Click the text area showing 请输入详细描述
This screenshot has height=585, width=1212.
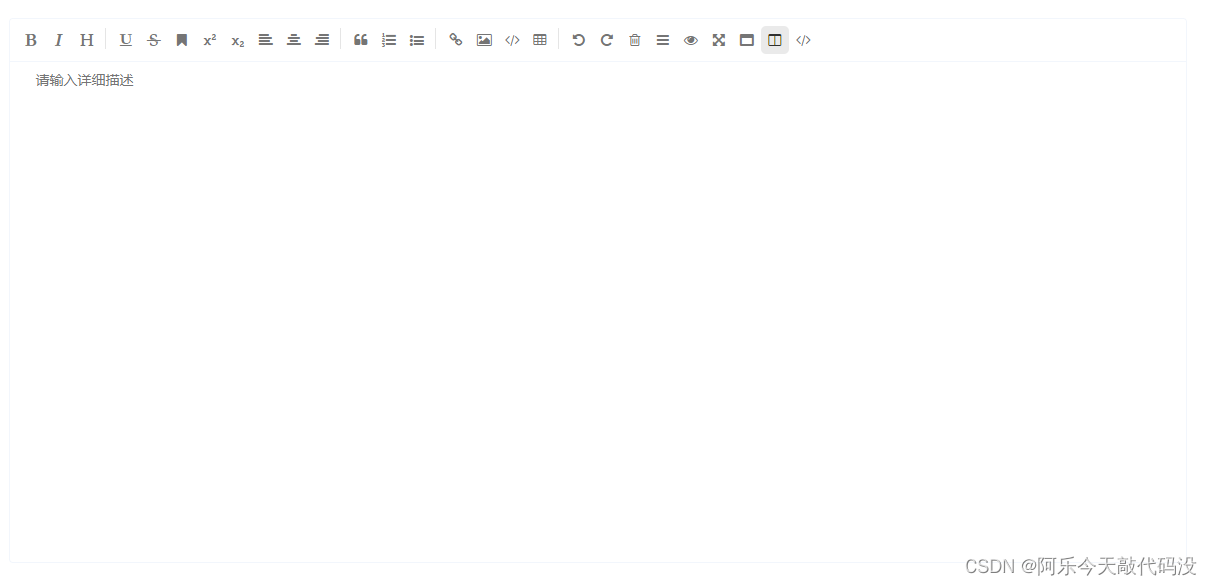point(598,311)
